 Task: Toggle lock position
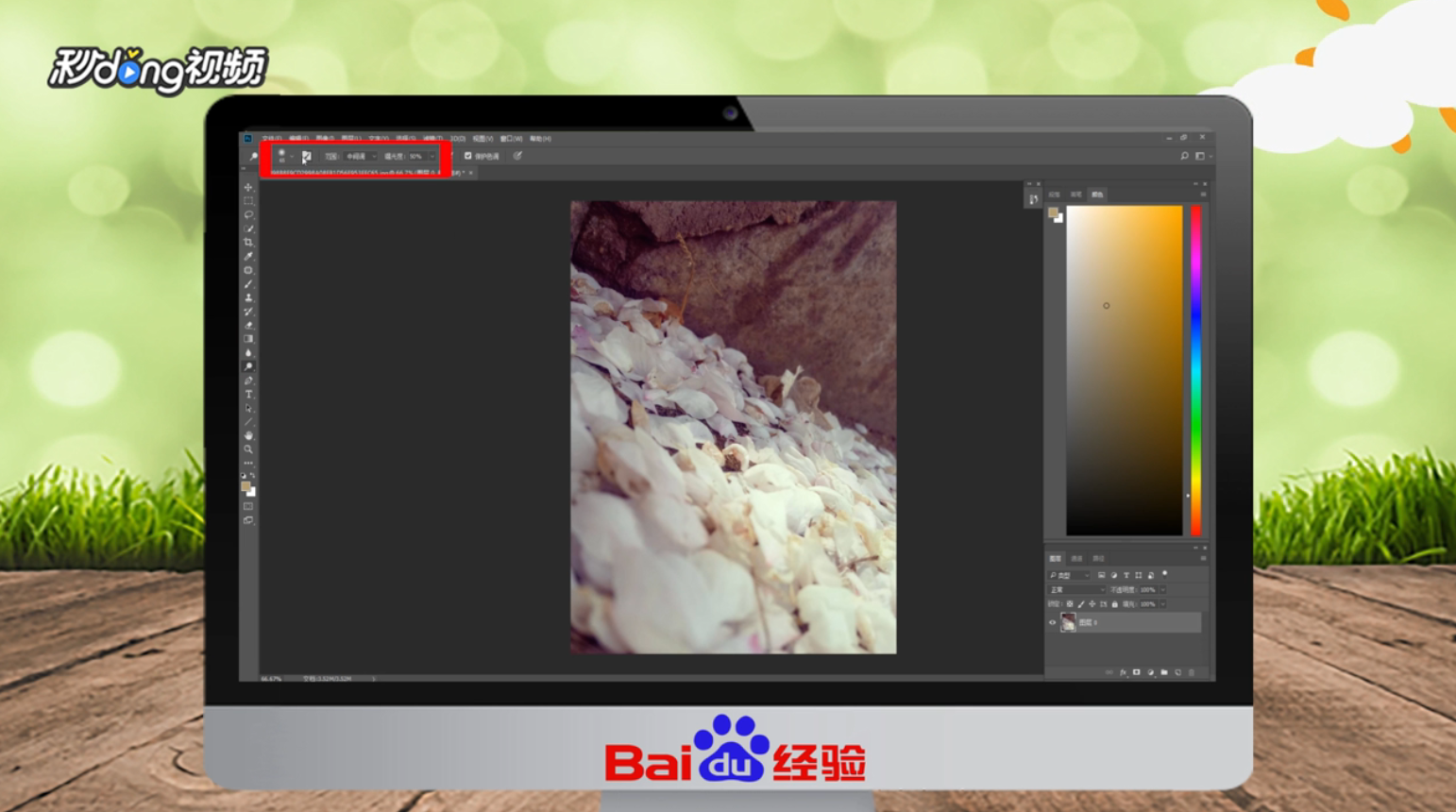click(x=1092, y=604)
